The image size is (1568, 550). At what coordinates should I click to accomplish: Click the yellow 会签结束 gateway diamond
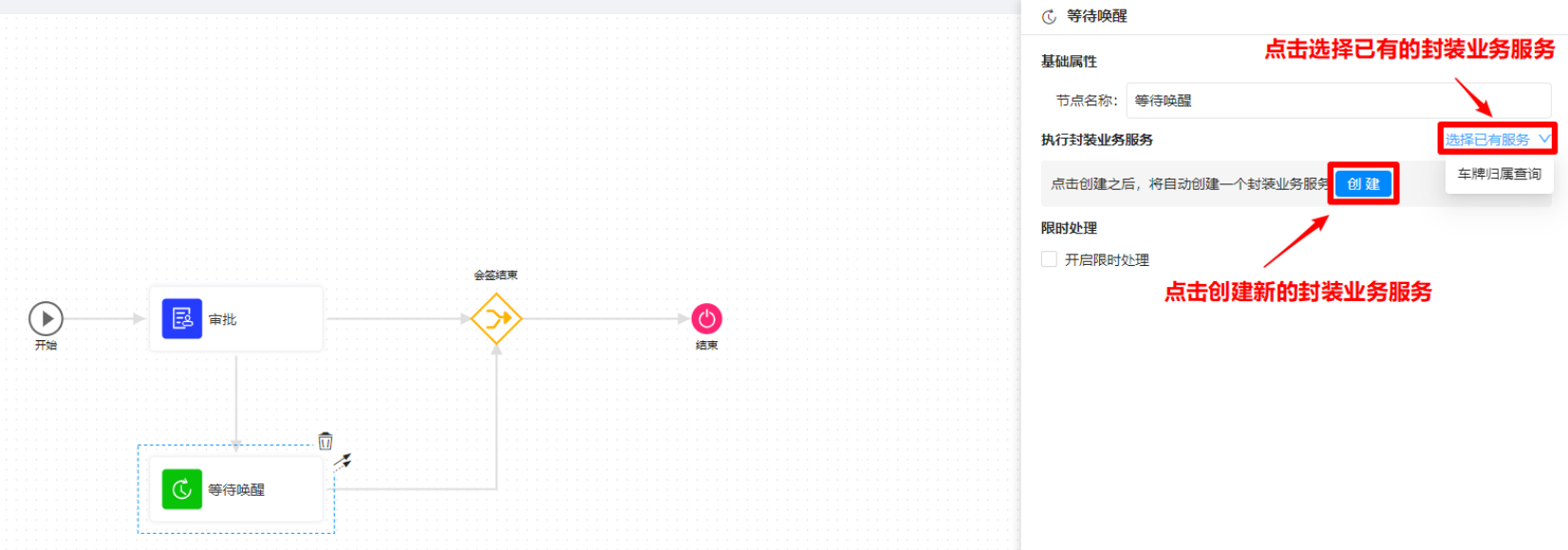coord(496,319)
